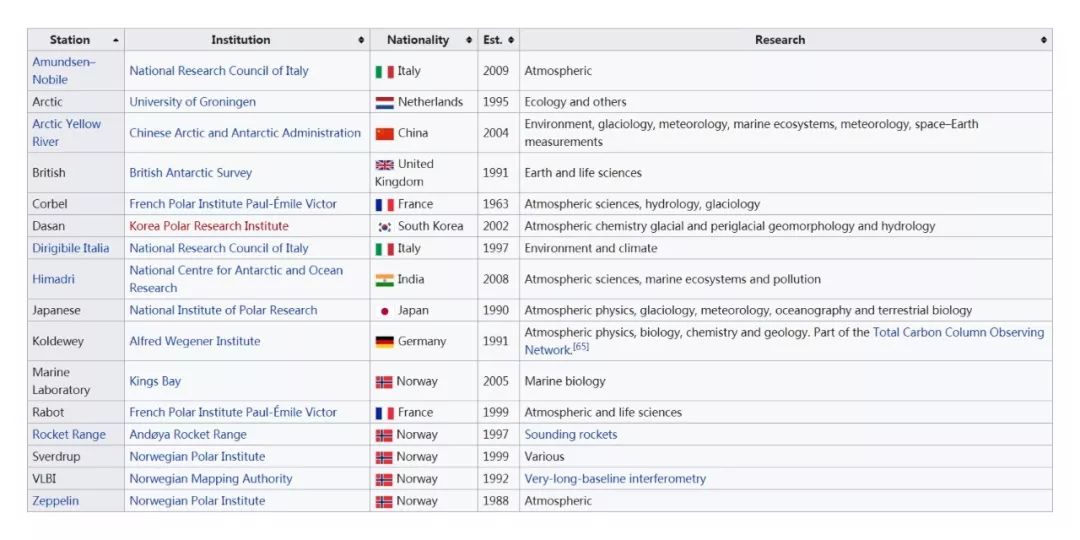
Task: Click the Italy flag in Dirigibile Italia row
Action: tap(384, 249)
